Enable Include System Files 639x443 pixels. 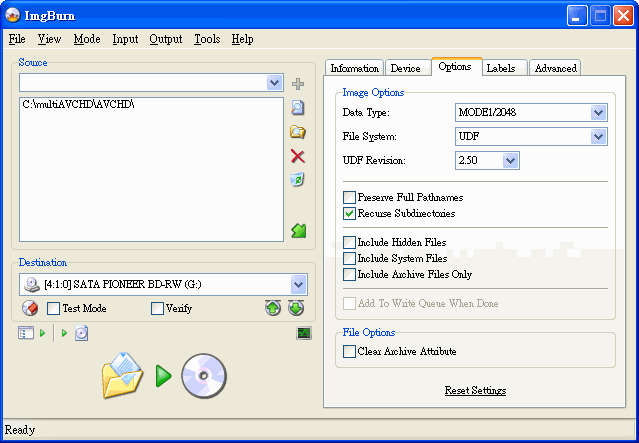pos(349,258)
